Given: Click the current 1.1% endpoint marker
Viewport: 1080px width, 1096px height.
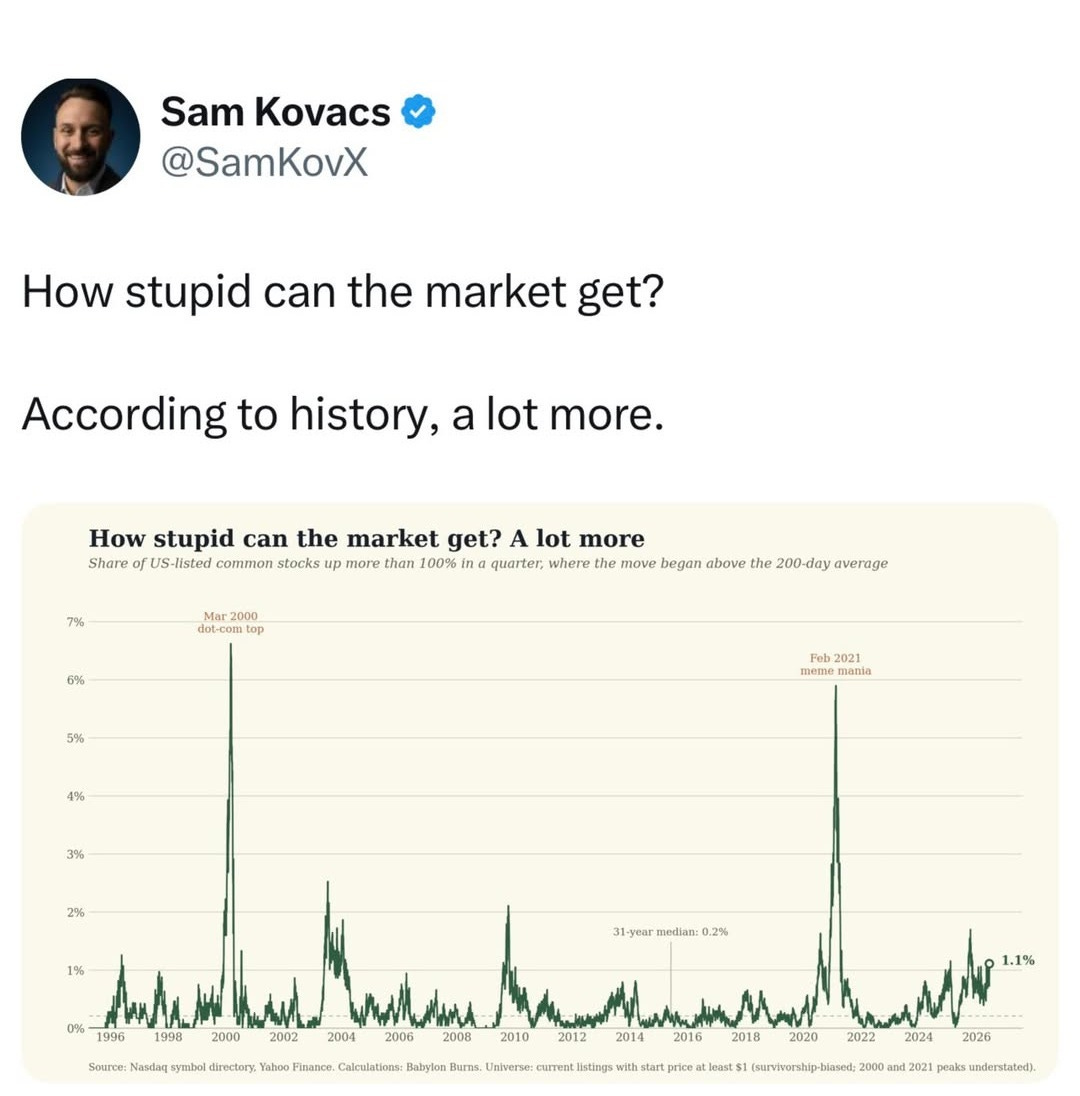Looking at the screenshot, I should coord(989,963).
